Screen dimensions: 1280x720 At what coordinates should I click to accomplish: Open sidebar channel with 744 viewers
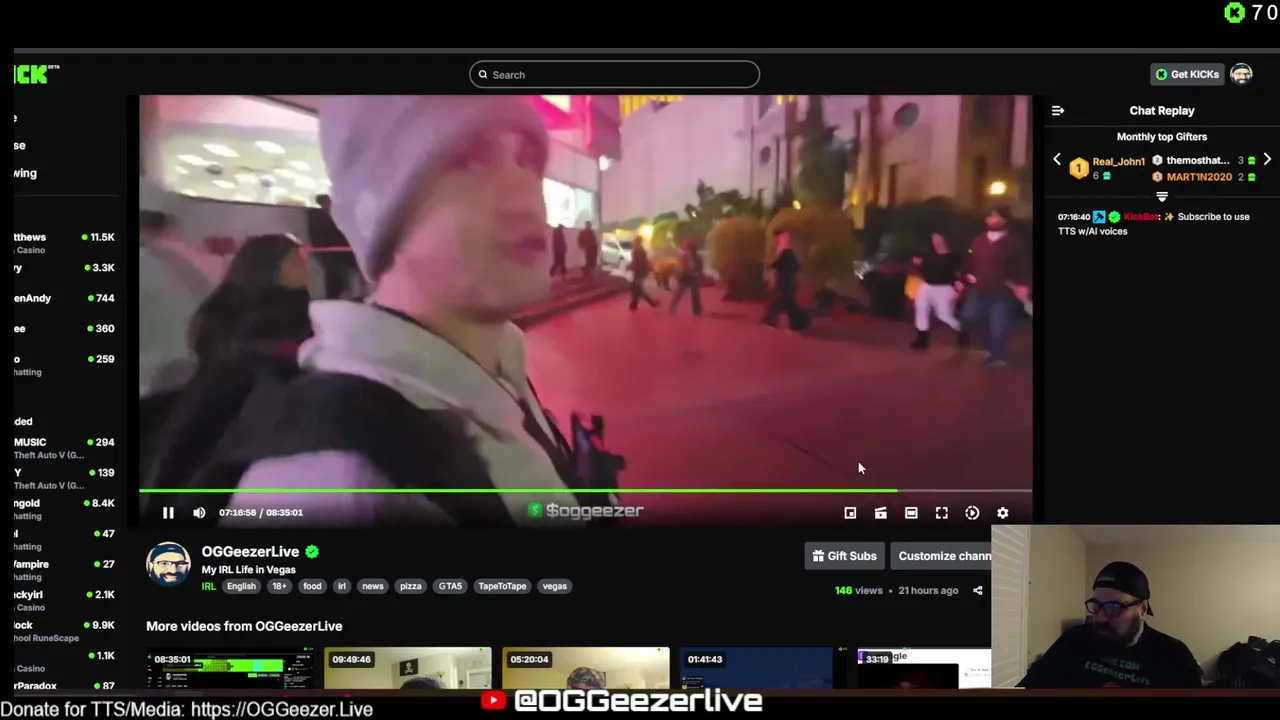pyautogui.click(x=65, y=298)
